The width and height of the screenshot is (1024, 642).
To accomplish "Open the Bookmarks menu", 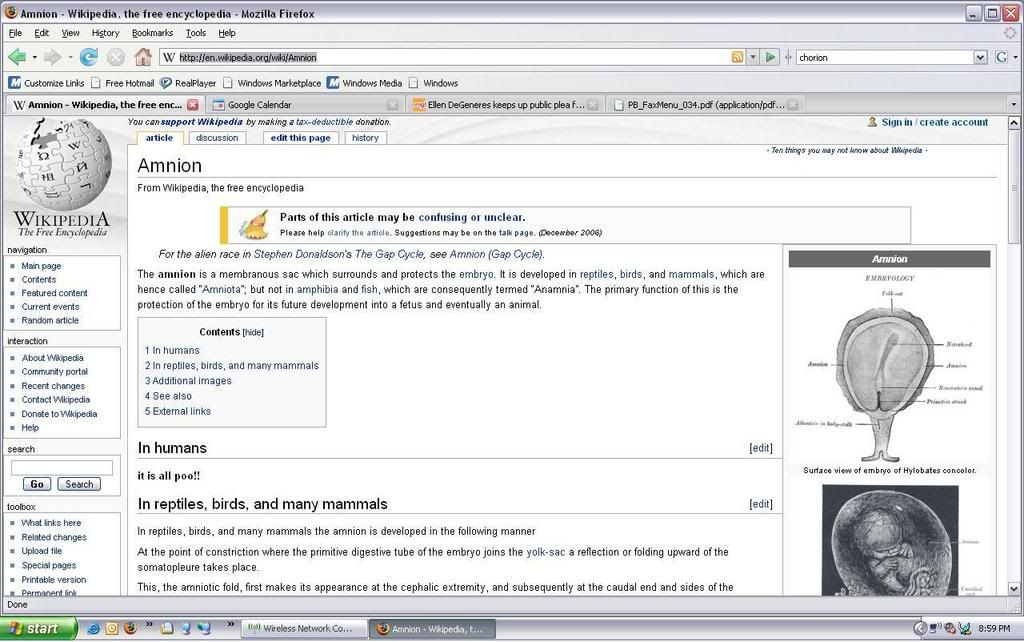I will pos(152,33).
